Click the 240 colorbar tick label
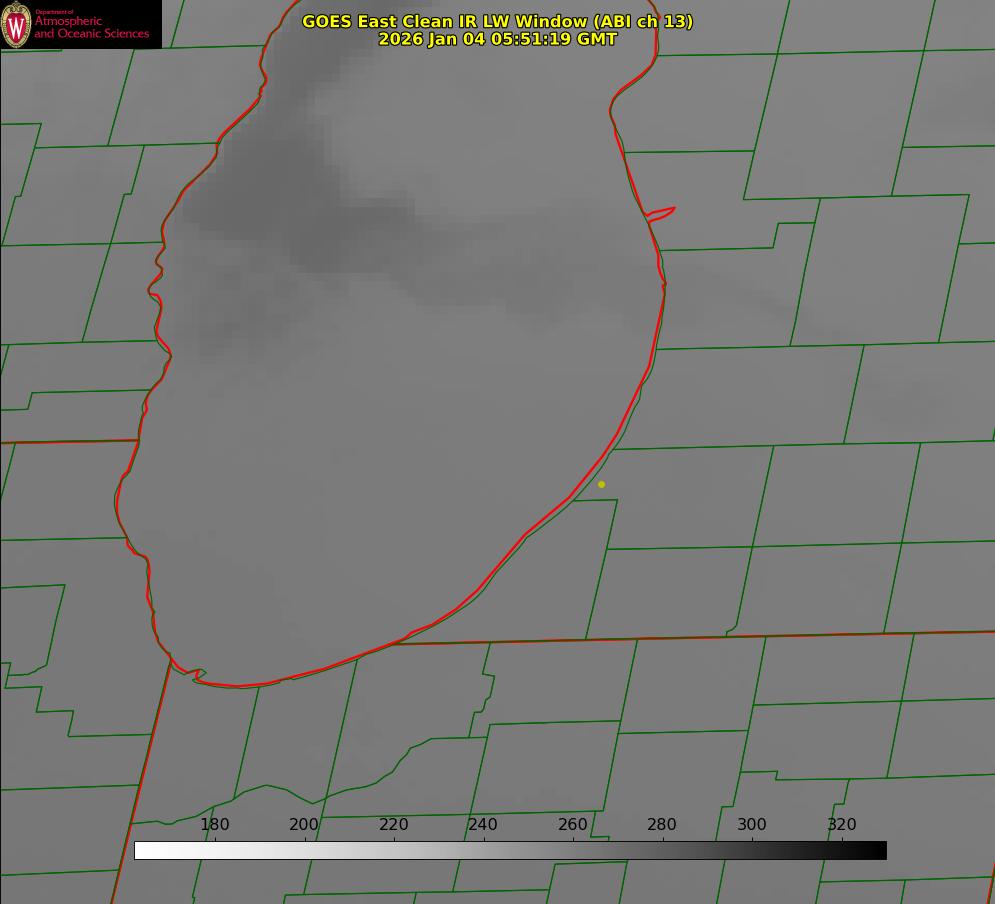The image size is (995, 904). 483,825
